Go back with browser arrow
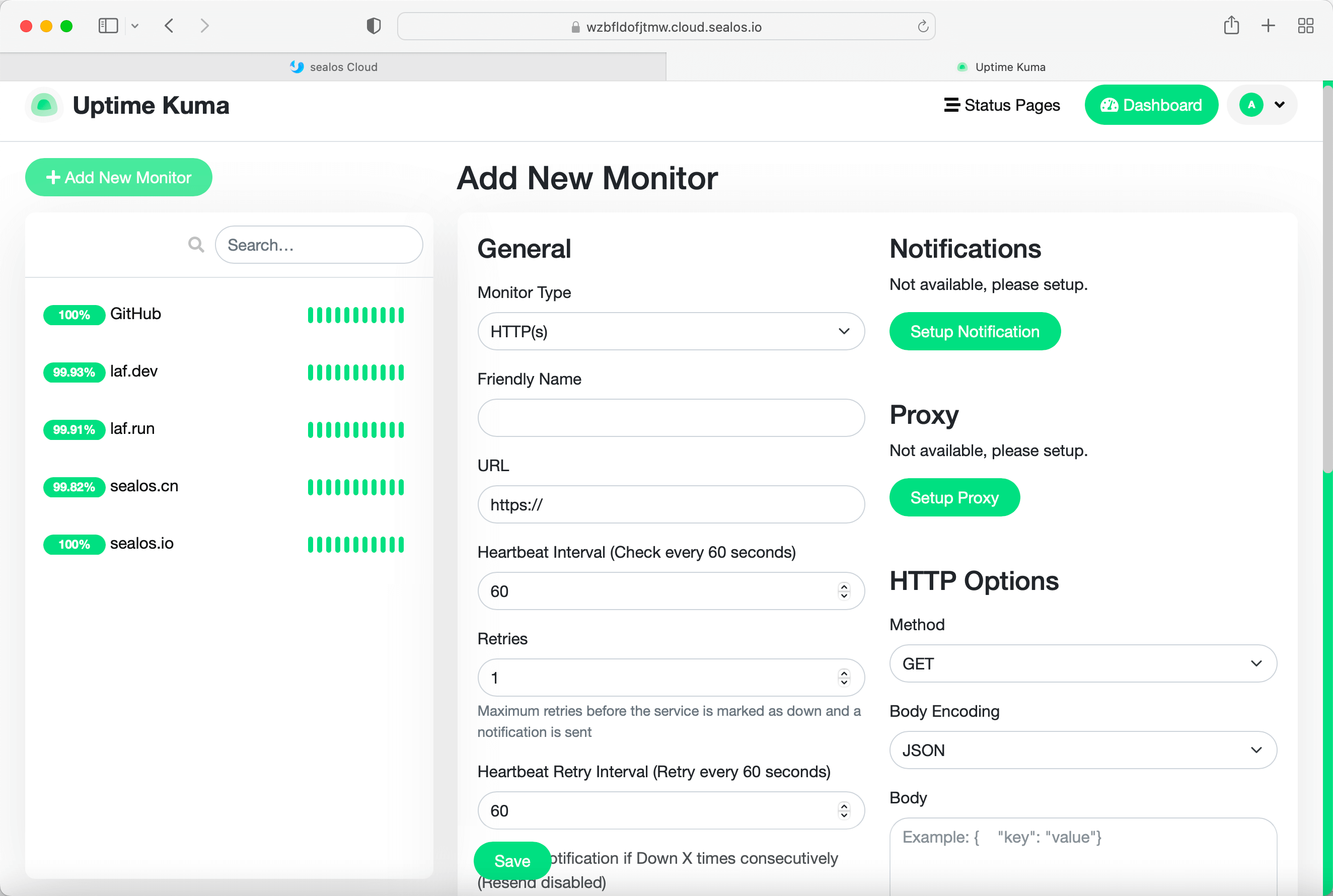 click(169, 26)
